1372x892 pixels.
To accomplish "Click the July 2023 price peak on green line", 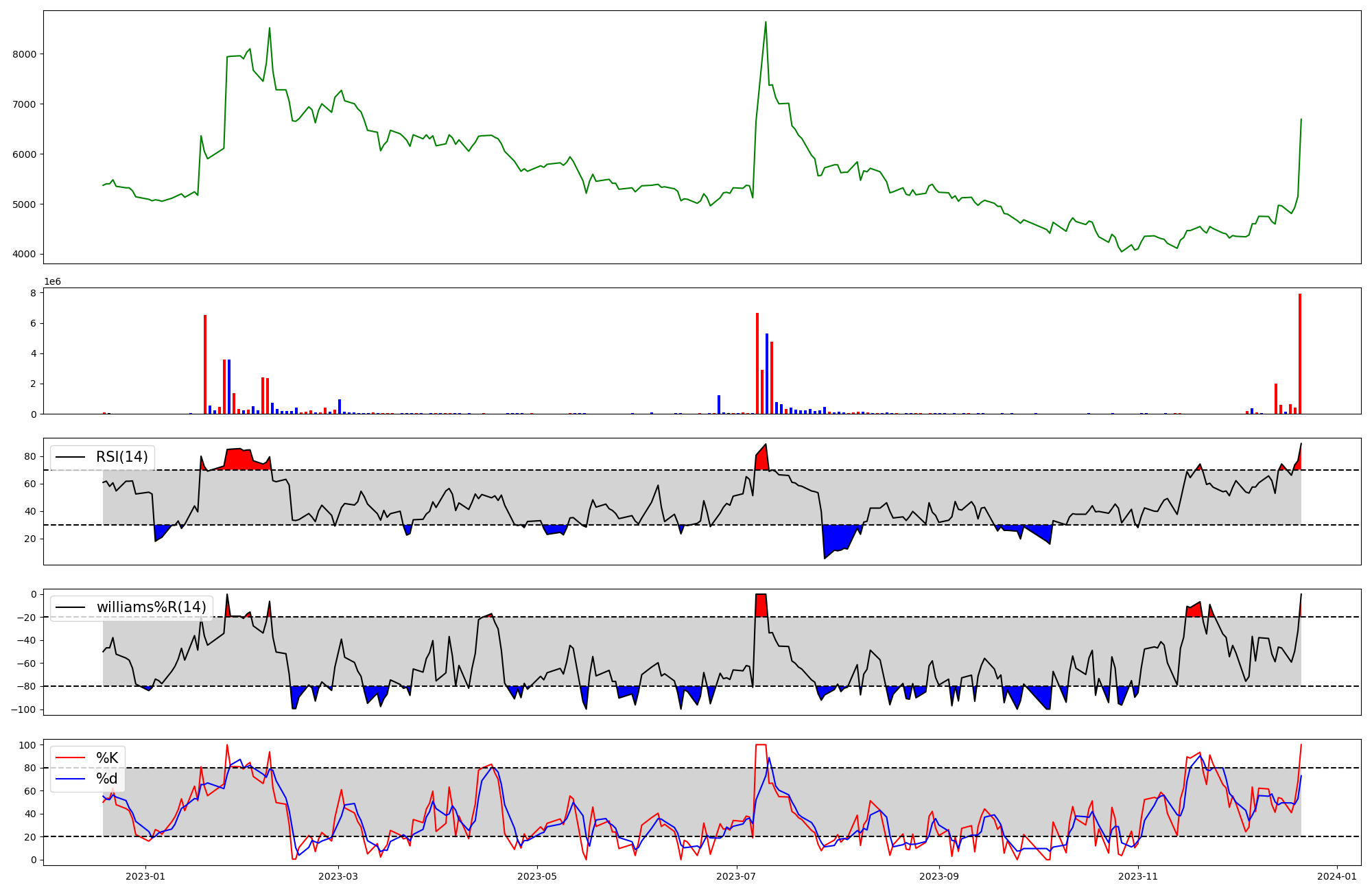I will pyautogui.click(x=766, y=23).
